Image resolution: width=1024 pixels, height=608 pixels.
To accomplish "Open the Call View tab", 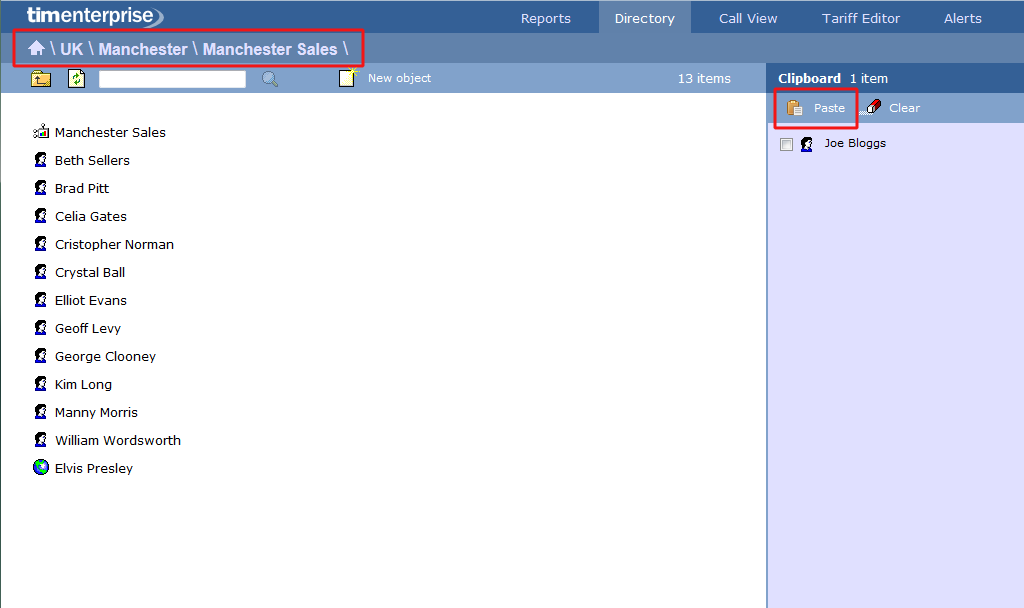I will [x=748, y=18].
